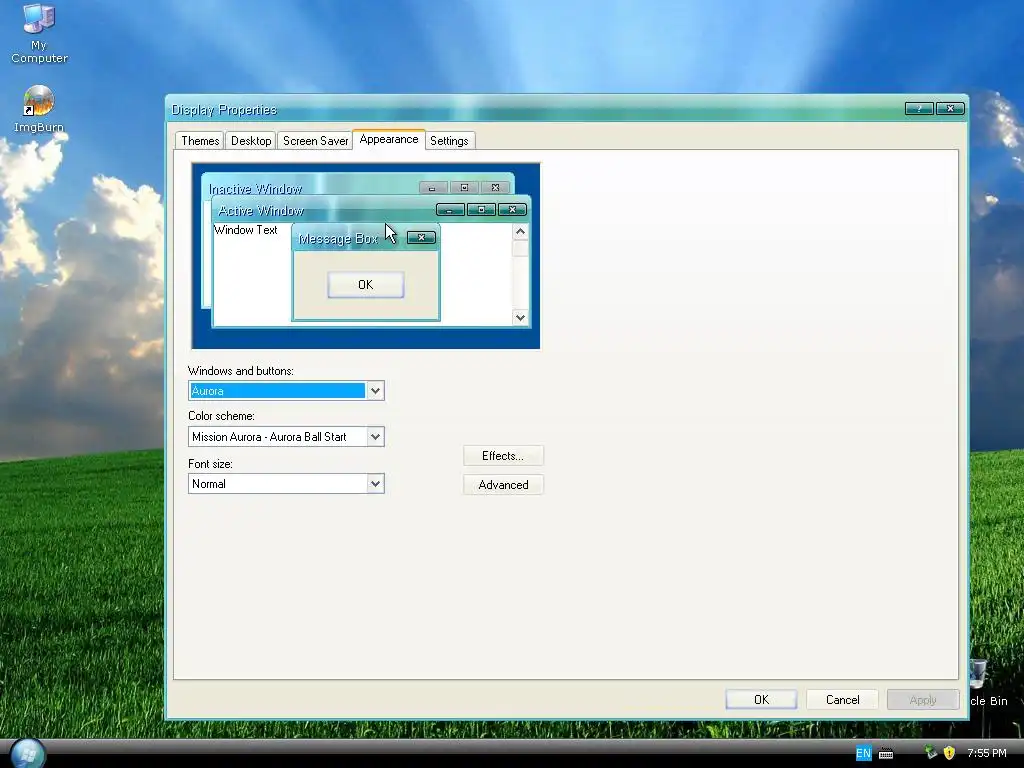1024x768 pixels.
Task: Open the Advanced appearance settings
Action: pyautogui.click(x=503, y=485)
